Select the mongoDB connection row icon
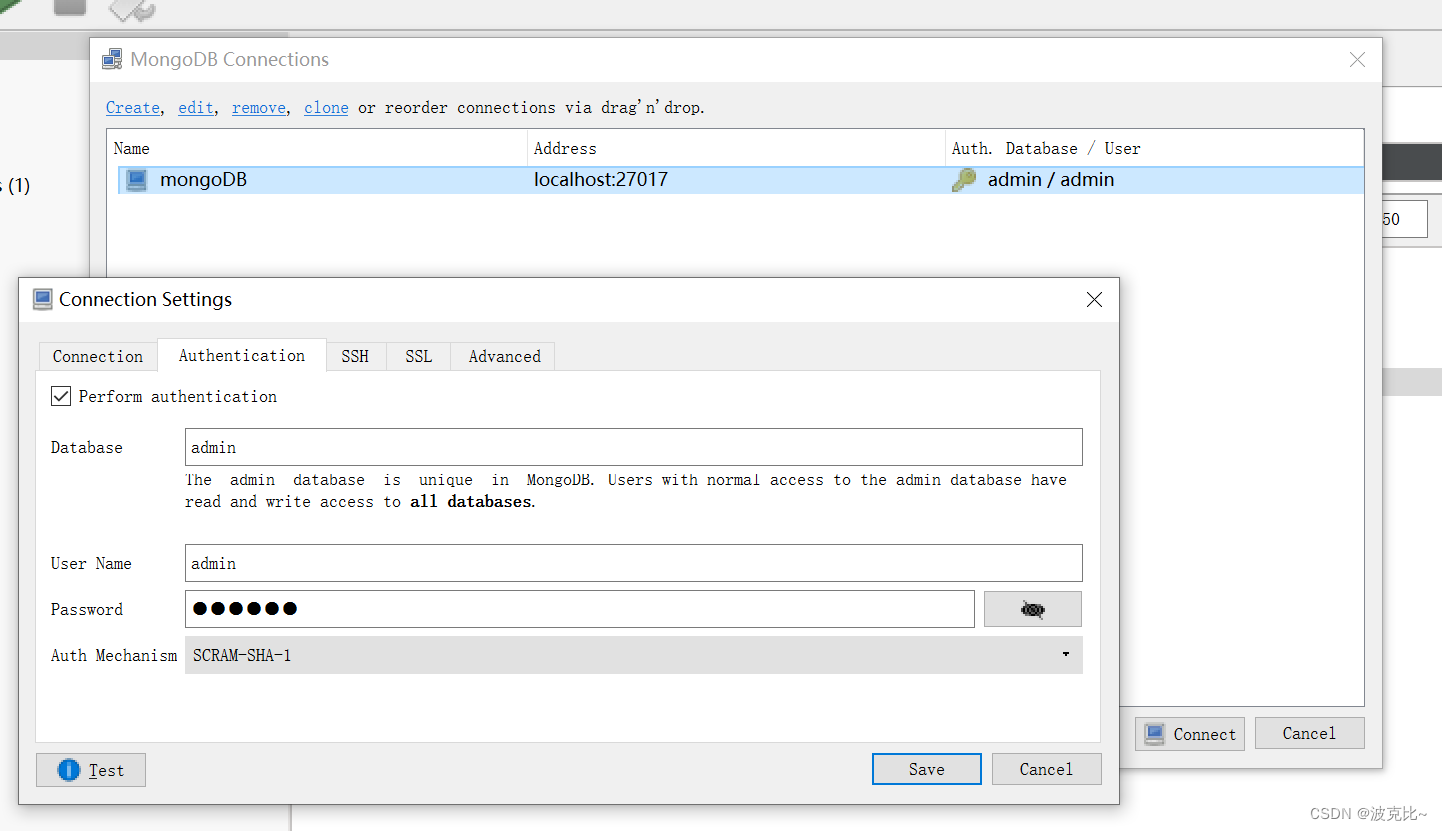Screen dimensions: 1442x831 136,180
